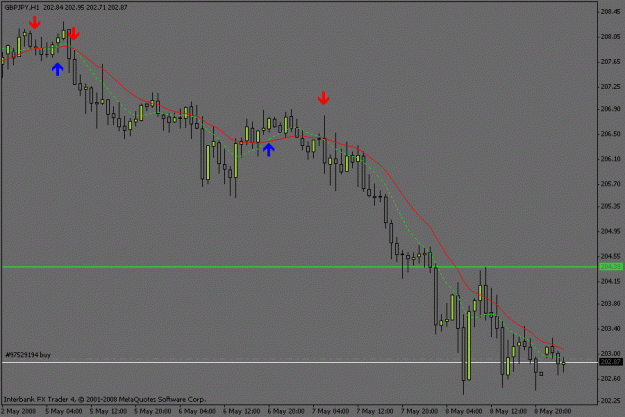Click the blue up arrow near 6 May 20:00

point(269,149)
